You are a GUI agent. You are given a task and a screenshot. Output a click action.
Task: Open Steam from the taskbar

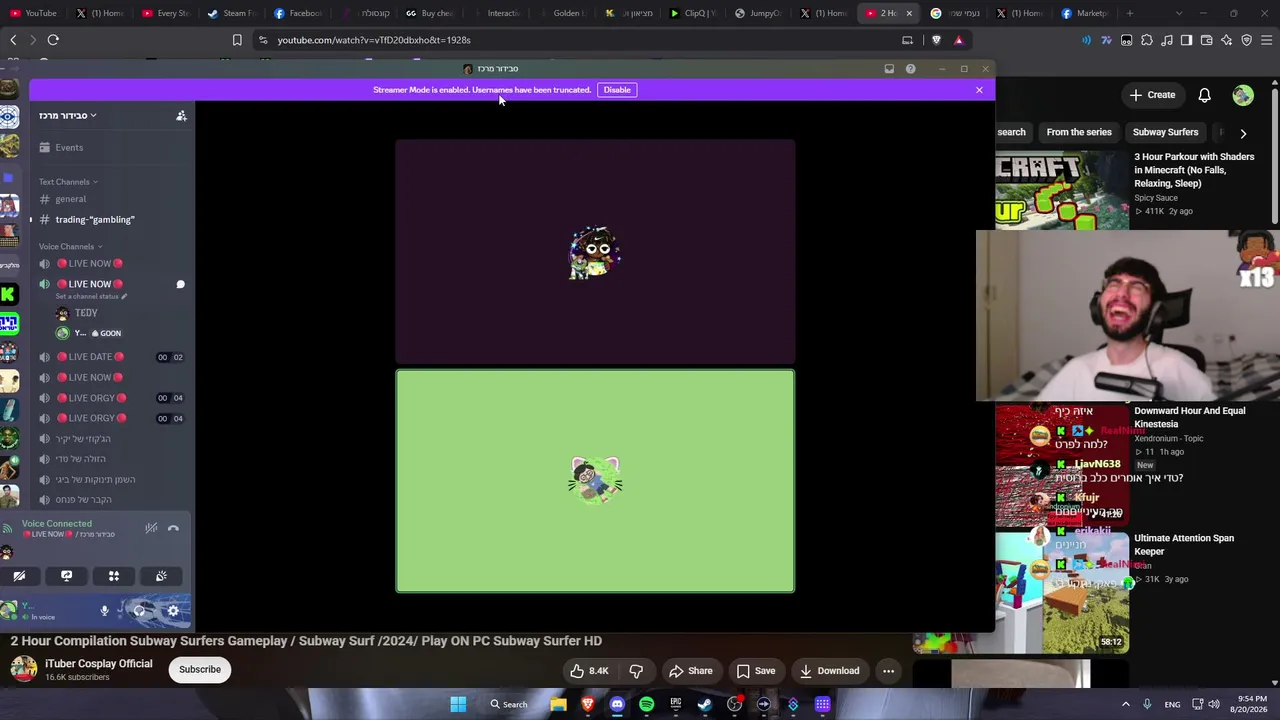click(705, 704)
